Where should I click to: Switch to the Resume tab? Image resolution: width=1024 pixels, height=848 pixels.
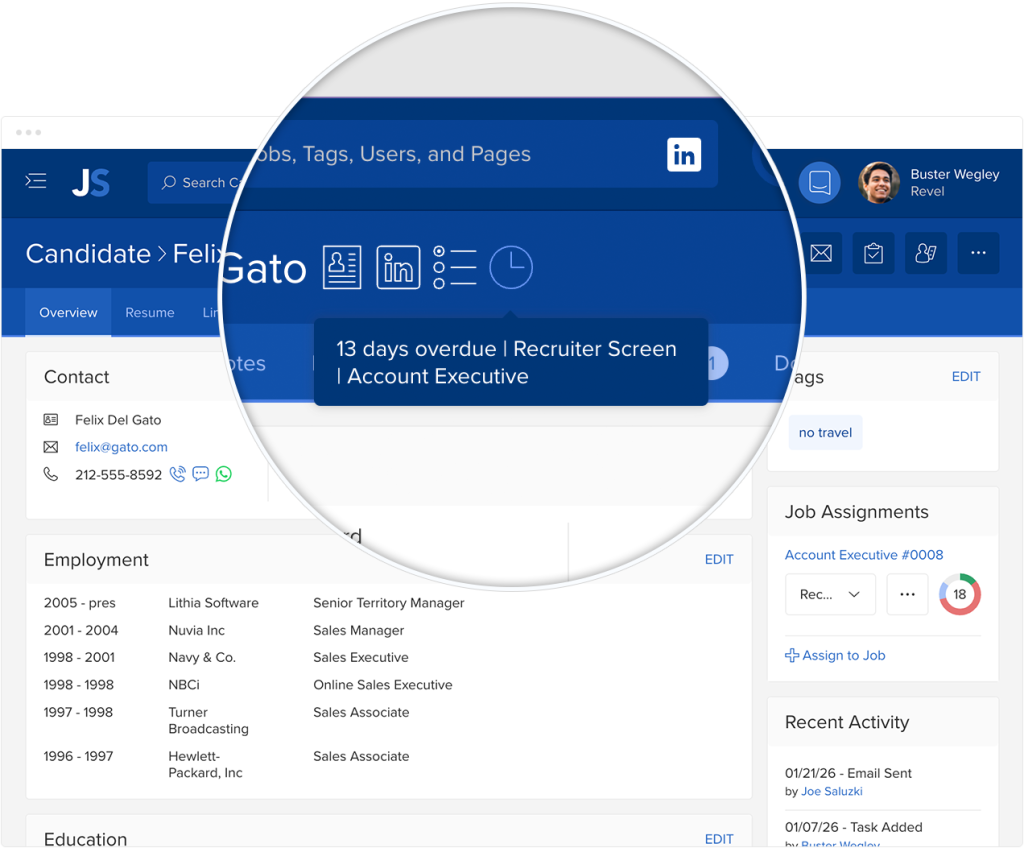point(149,312)
